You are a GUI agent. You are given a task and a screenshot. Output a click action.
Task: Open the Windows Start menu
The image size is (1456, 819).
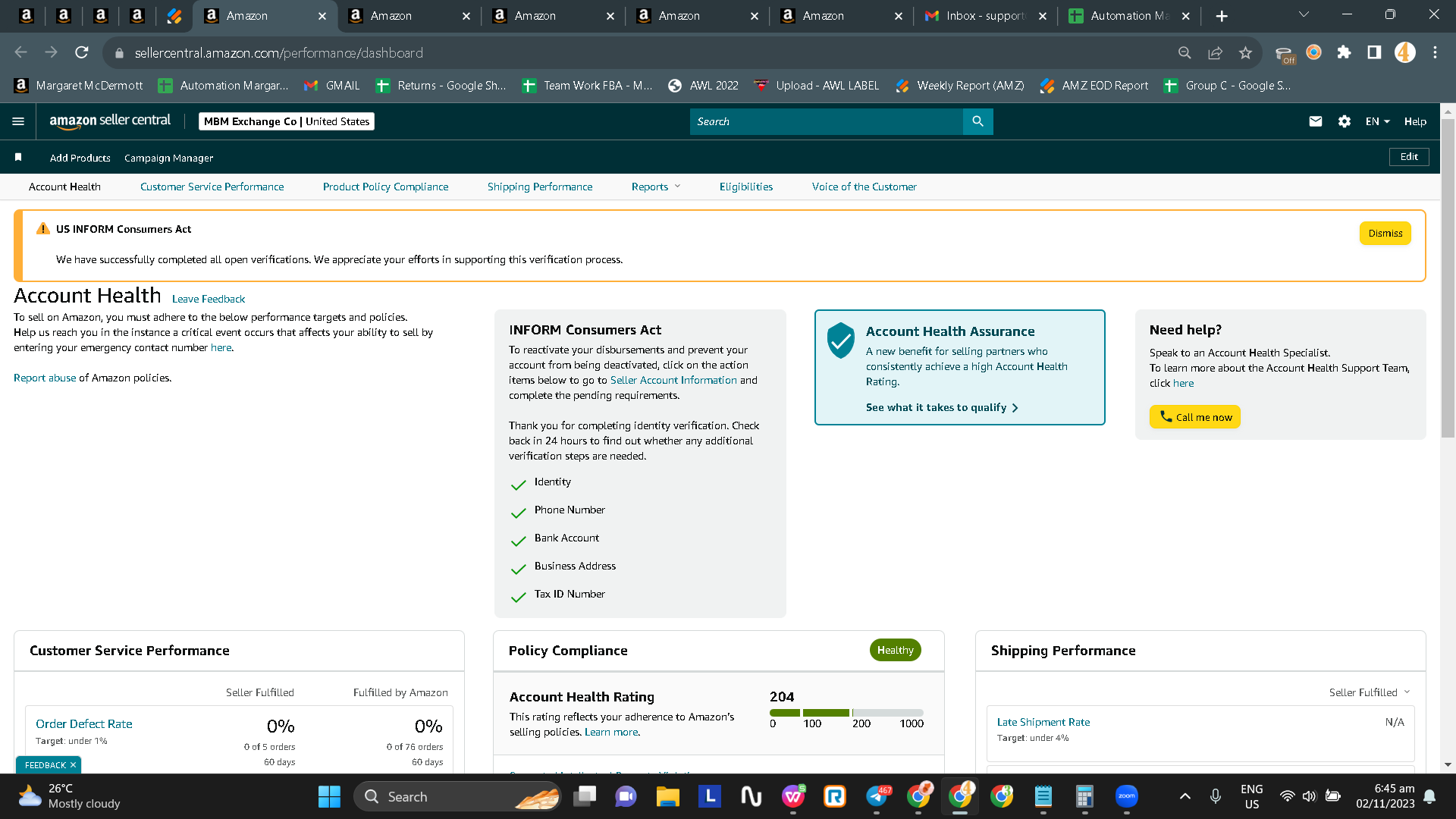click(329, 796)
